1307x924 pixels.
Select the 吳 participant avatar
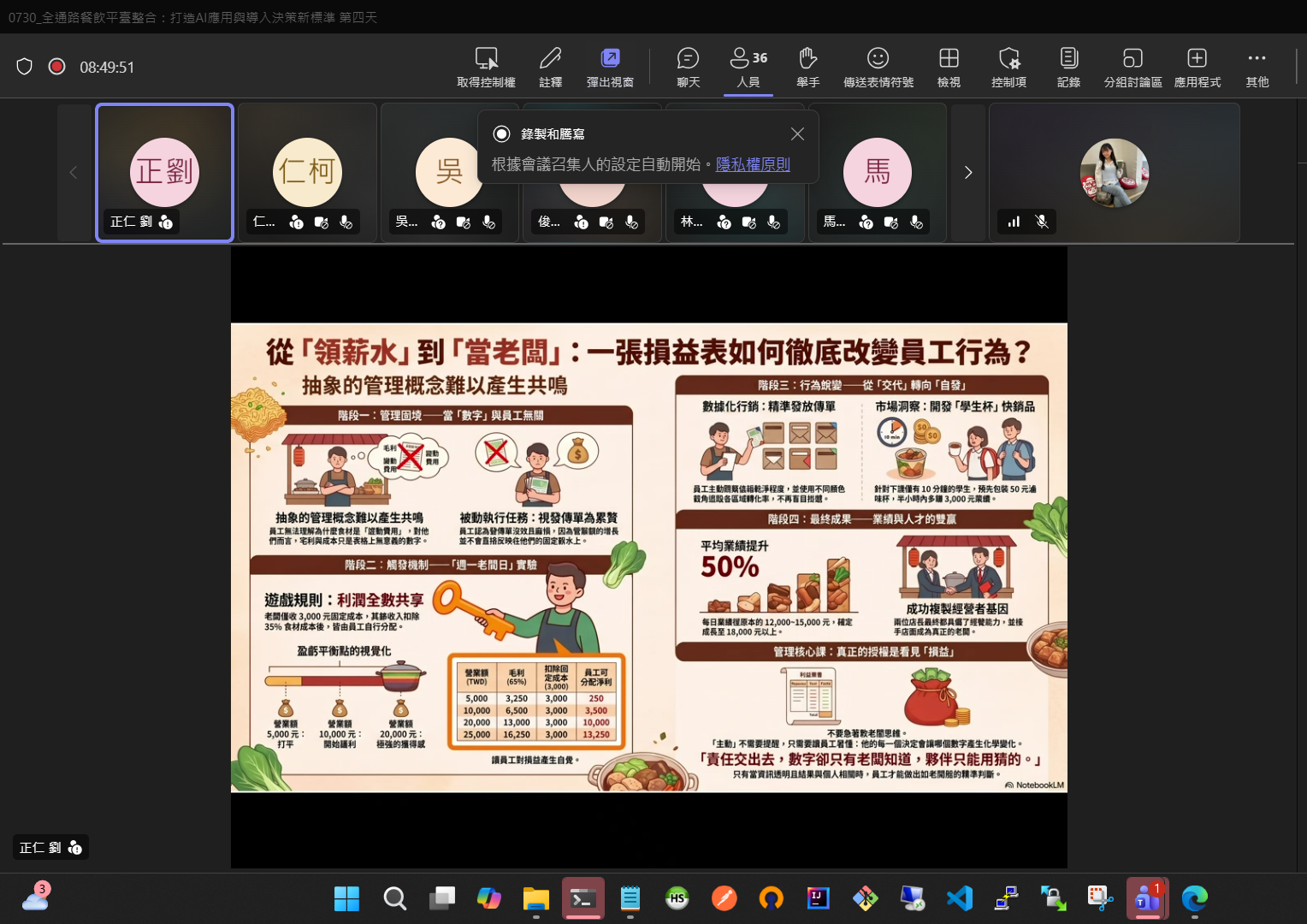(x=449, y=173)
